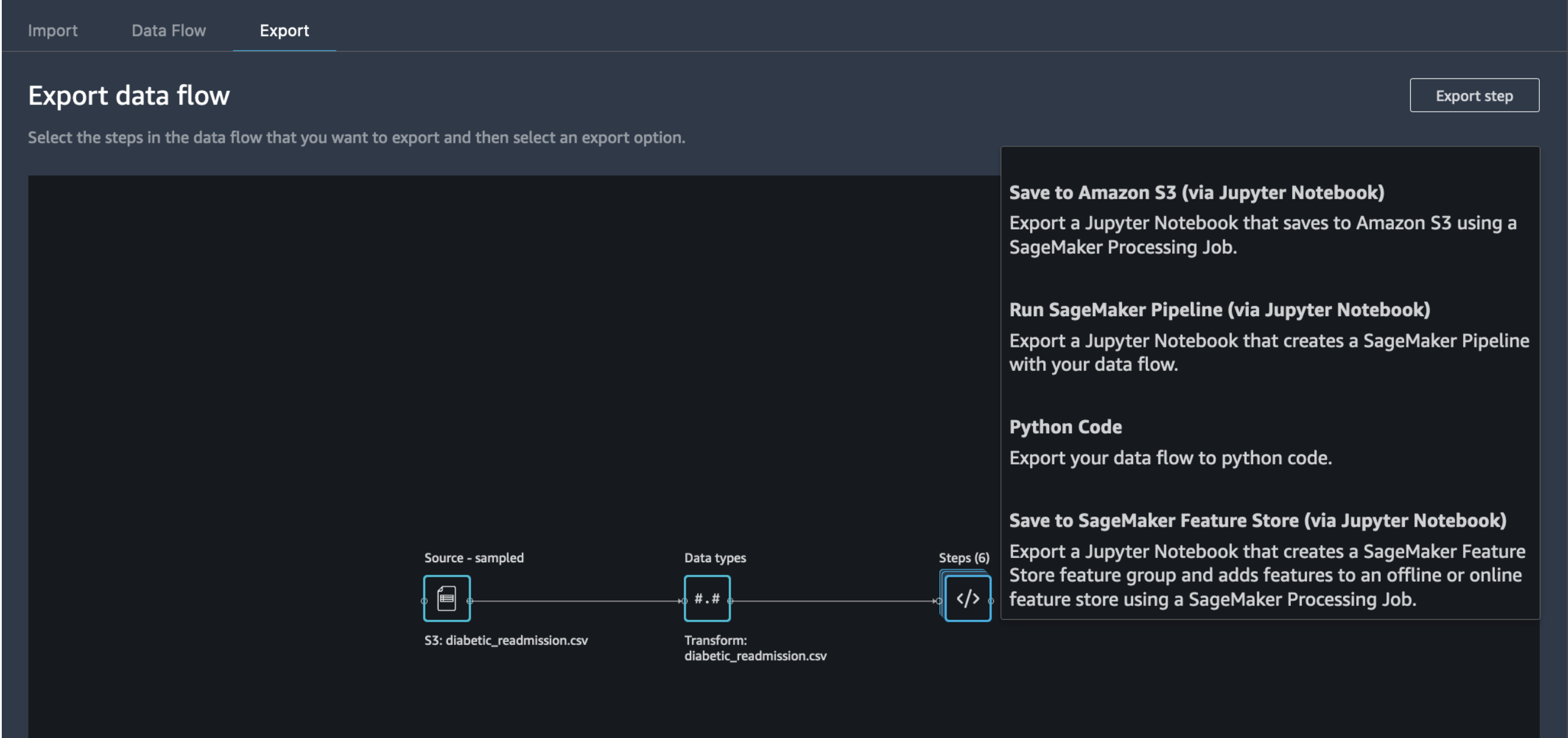Open the Export tab
The height and width of the screenshot is (738, 1568).
(284, 31)
